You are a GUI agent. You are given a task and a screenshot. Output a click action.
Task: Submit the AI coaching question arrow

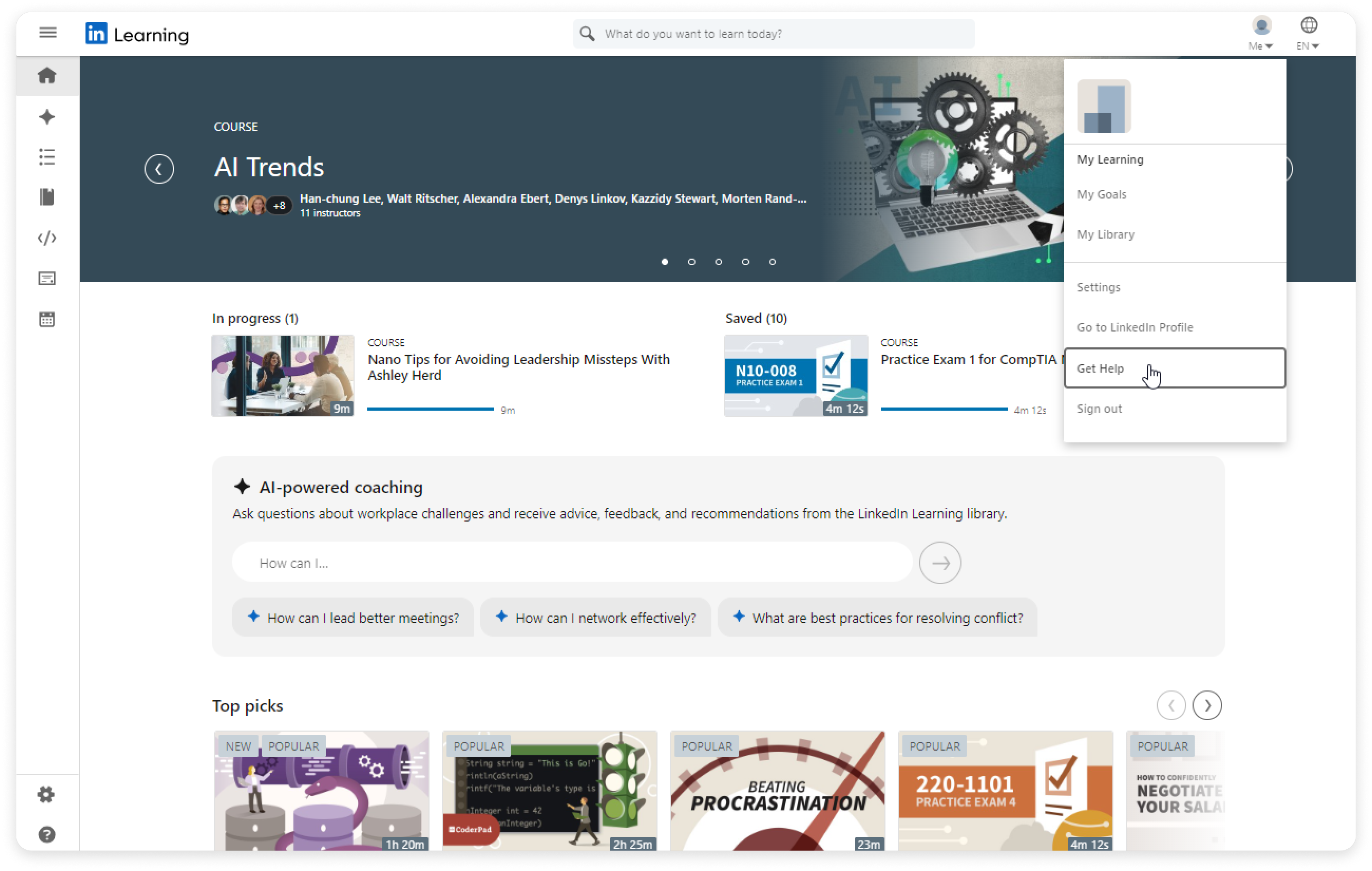tap(939, 563)
